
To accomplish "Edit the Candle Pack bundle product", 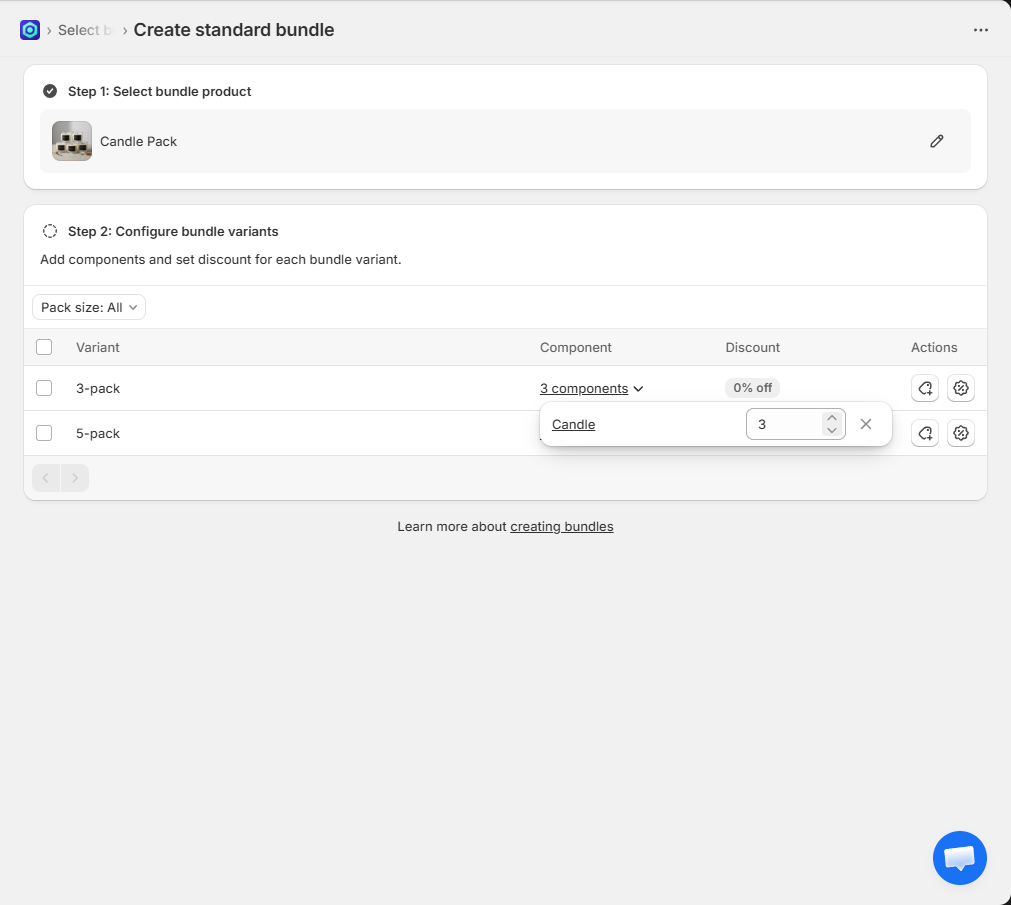I will pos(936,141).
